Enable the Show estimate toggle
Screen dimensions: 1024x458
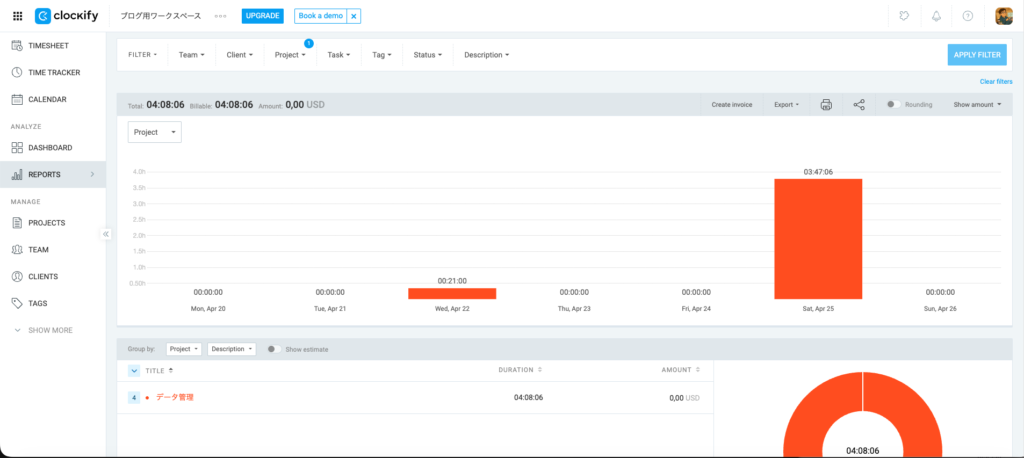pyautogui.click(x=273, y=349)
